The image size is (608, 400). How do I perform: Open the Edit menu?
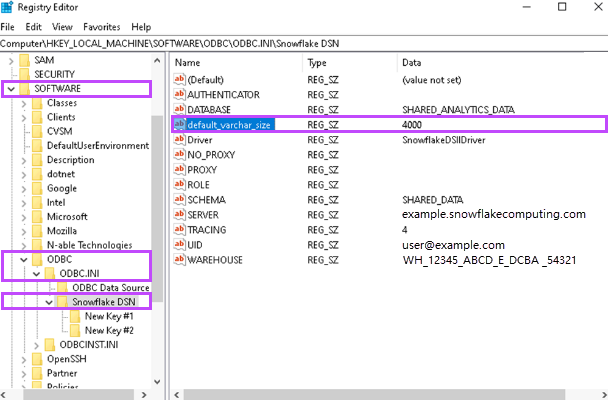33,27
